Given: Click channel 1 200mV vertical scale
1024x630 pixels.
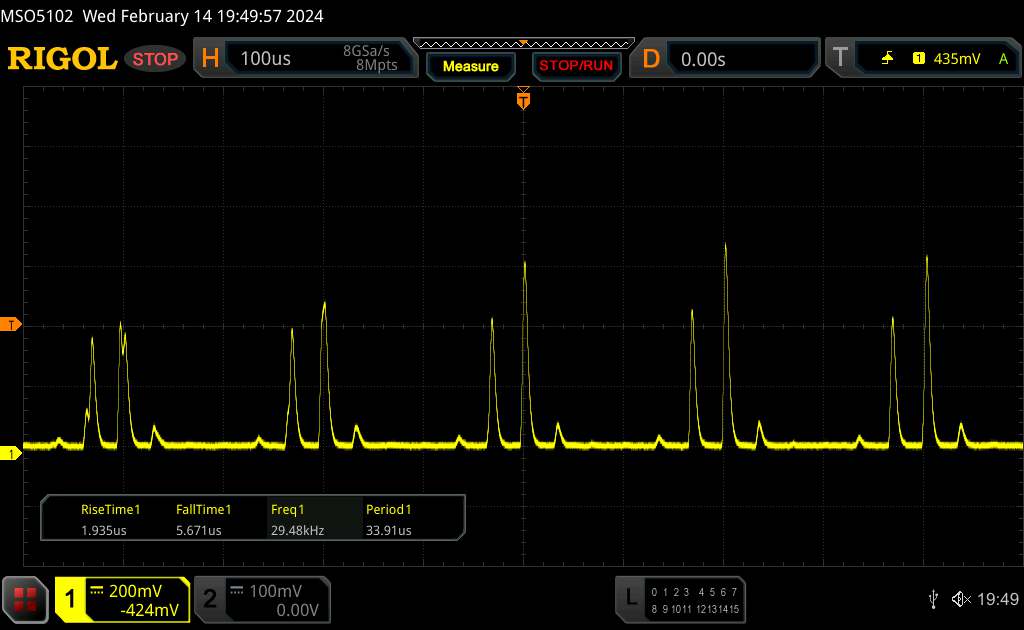Looking at the screenshot, I should coord(135,591).
